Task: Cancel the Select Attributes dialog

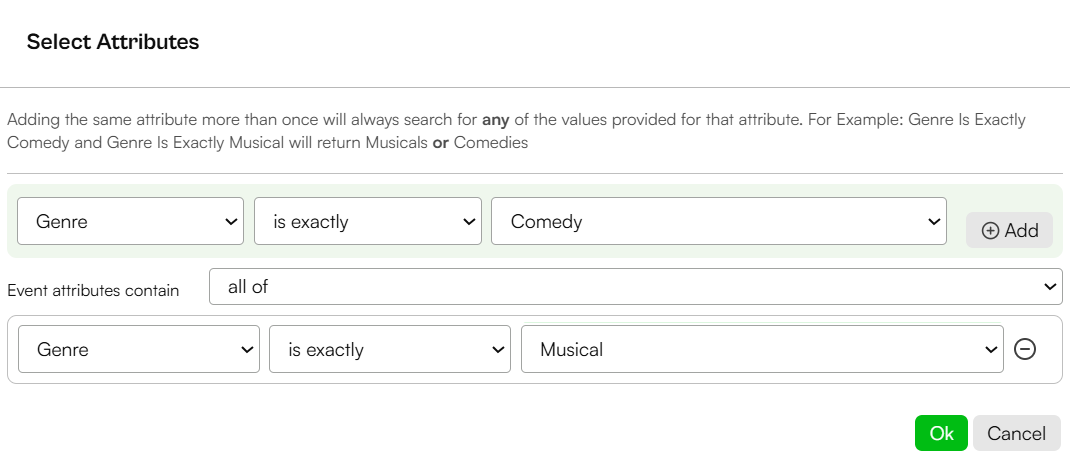Action: click(x=1016, y=433)
